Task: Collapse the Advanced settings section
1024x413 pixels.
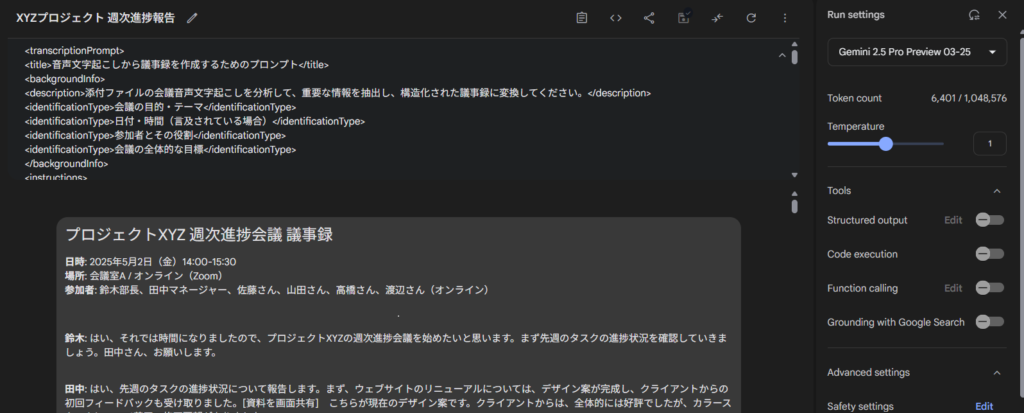Action: [x=996, y=373]
